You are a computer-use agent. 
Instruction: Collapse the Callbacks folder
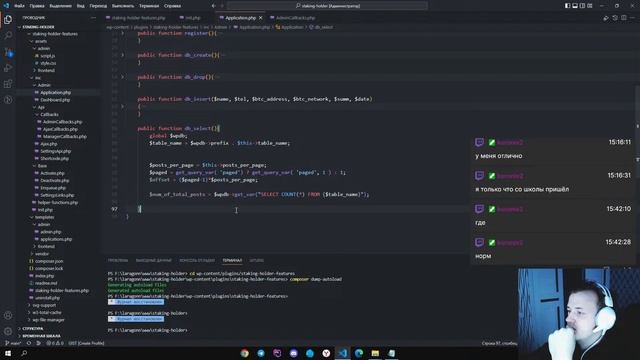click(49, 115)
